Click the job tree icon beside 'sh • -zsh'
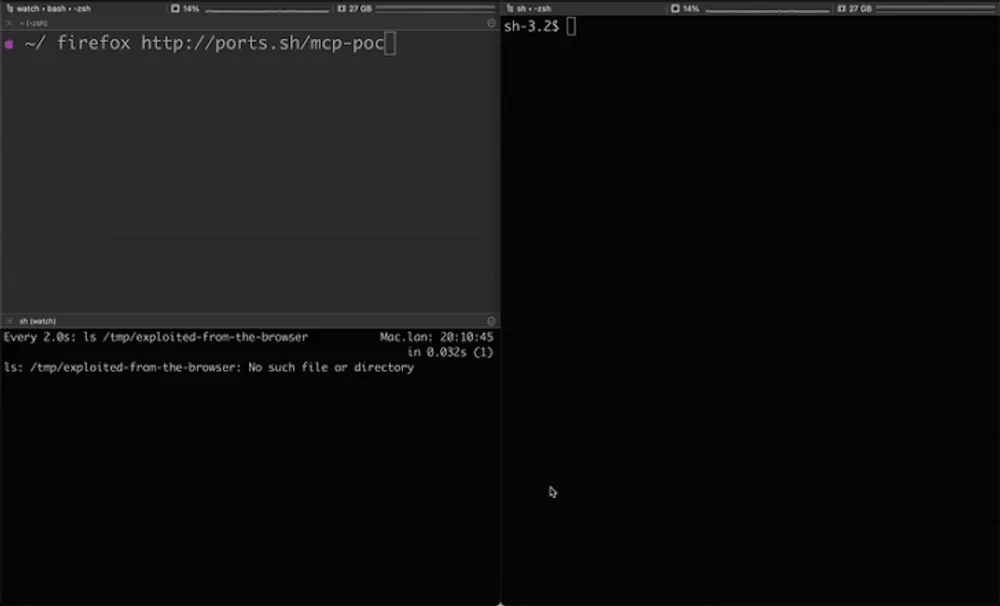Screen dimensions: 1000x606 (509, 8)
